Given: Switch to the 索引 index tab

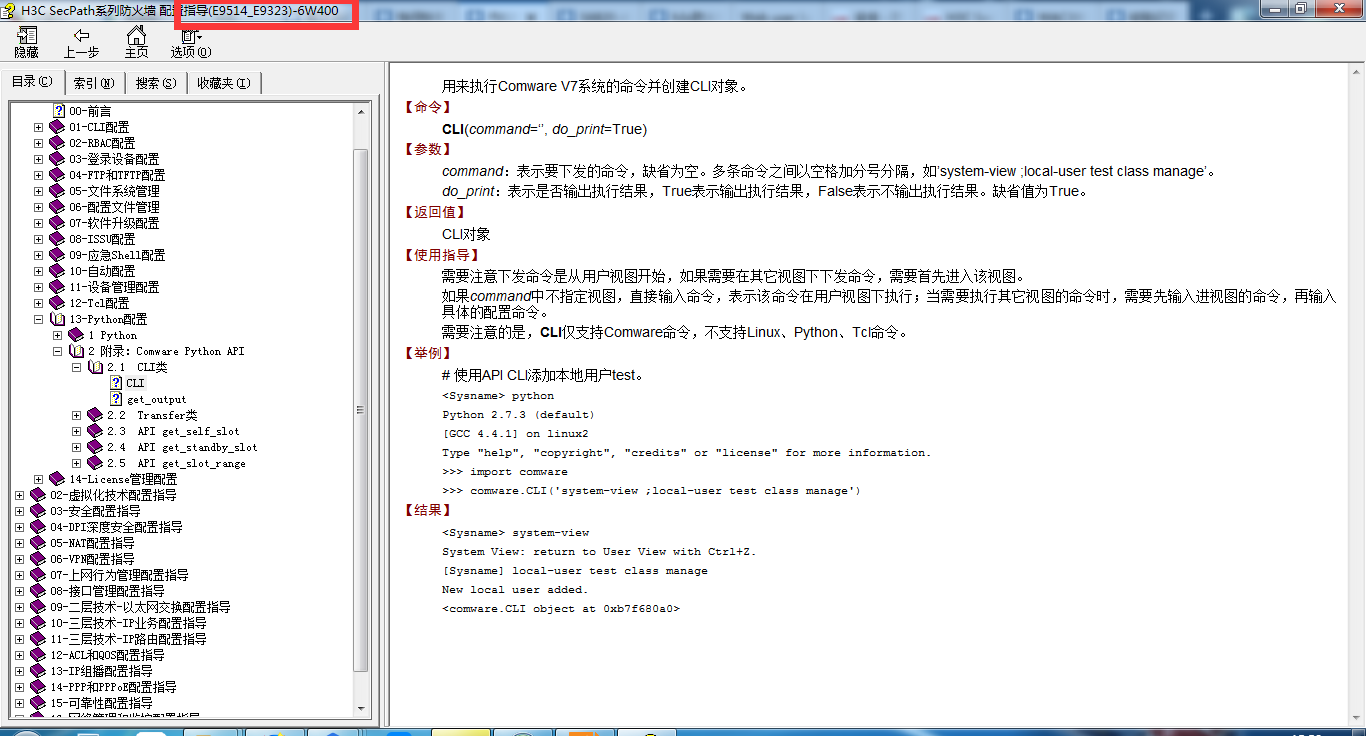Looking at the screenshot, I should click(94, 83).
